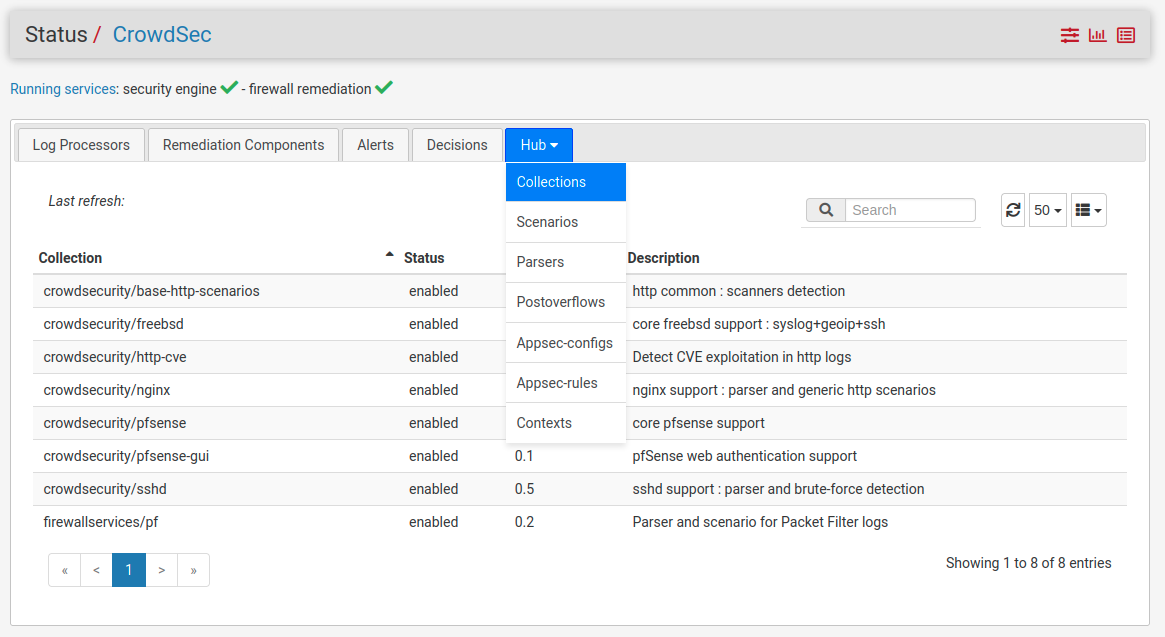The height and width of the screenshot is (637, 1165).
Task: Click the Status breadcrumb CrowdSec link
Action: (x=162, y=35)
